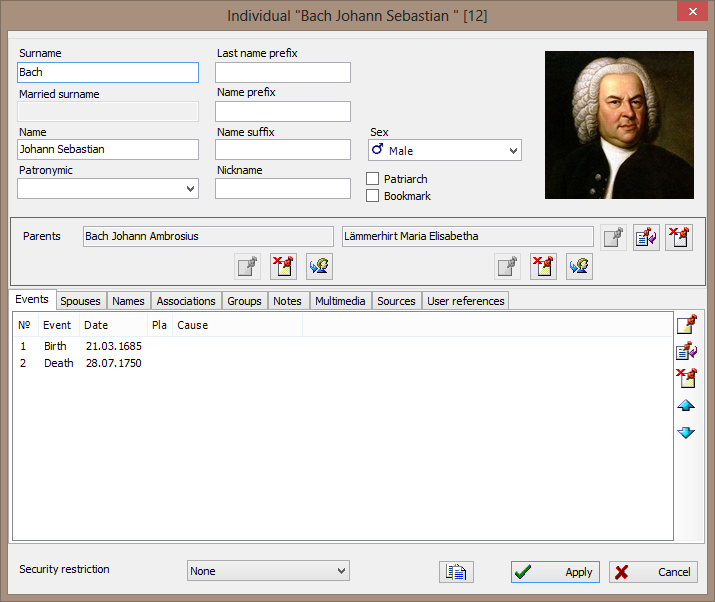The width and height of the screenshot is (715, 602).
Task: Open the Multimedia tab
Action: coord(340,301)
